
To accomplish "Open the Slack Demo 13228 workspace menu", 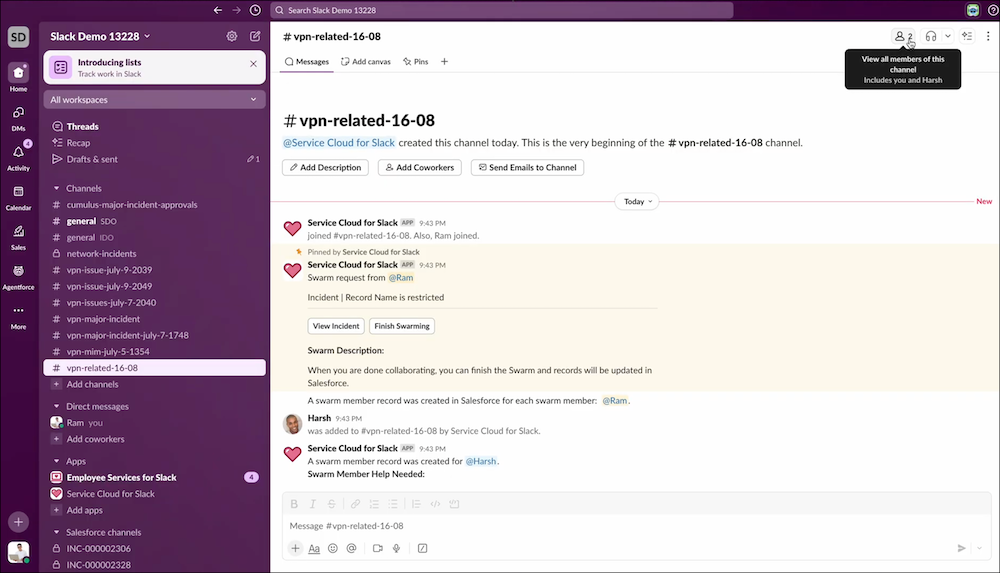I will [100, 36].
